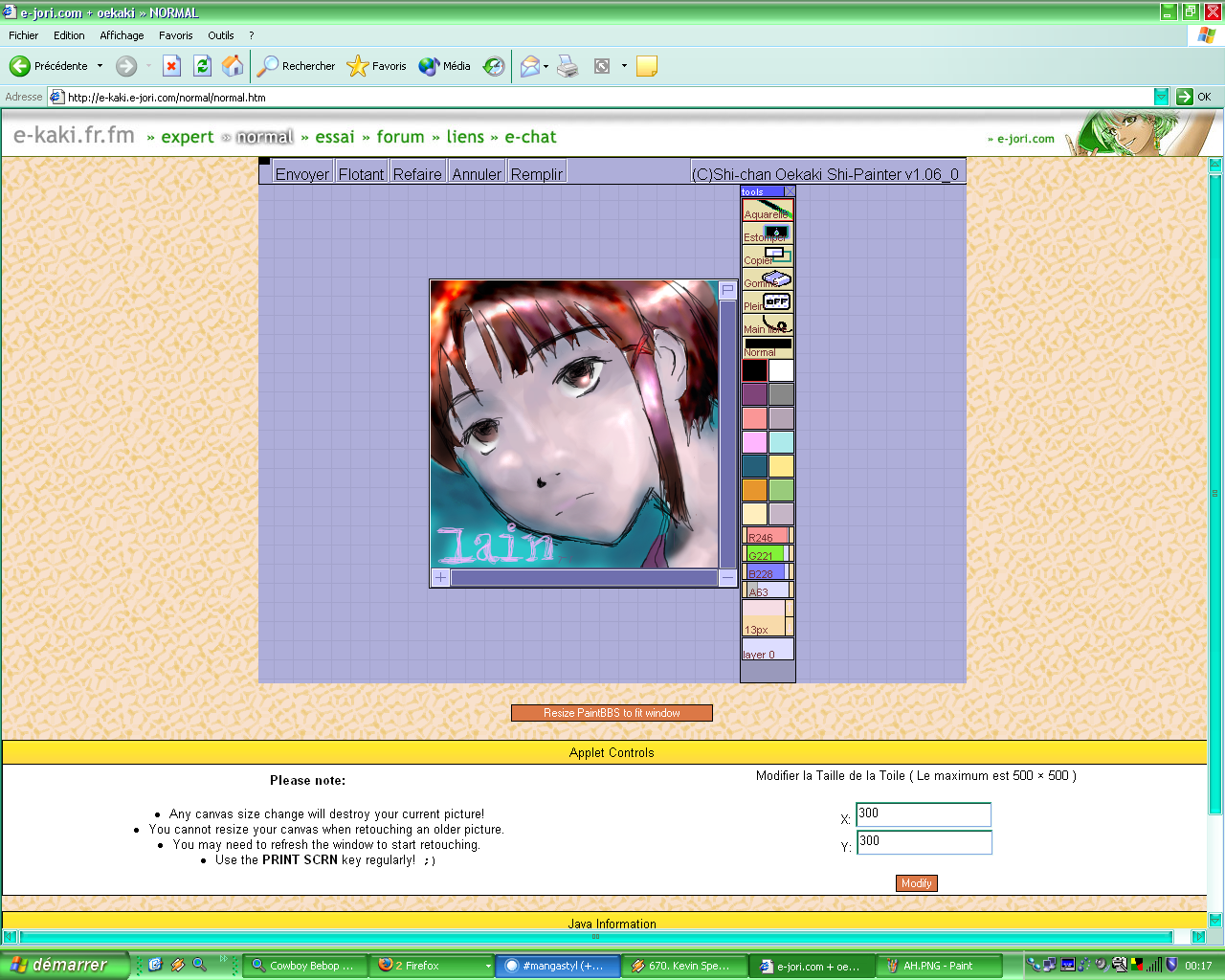Open the Affichage menu

click(122, 35)
